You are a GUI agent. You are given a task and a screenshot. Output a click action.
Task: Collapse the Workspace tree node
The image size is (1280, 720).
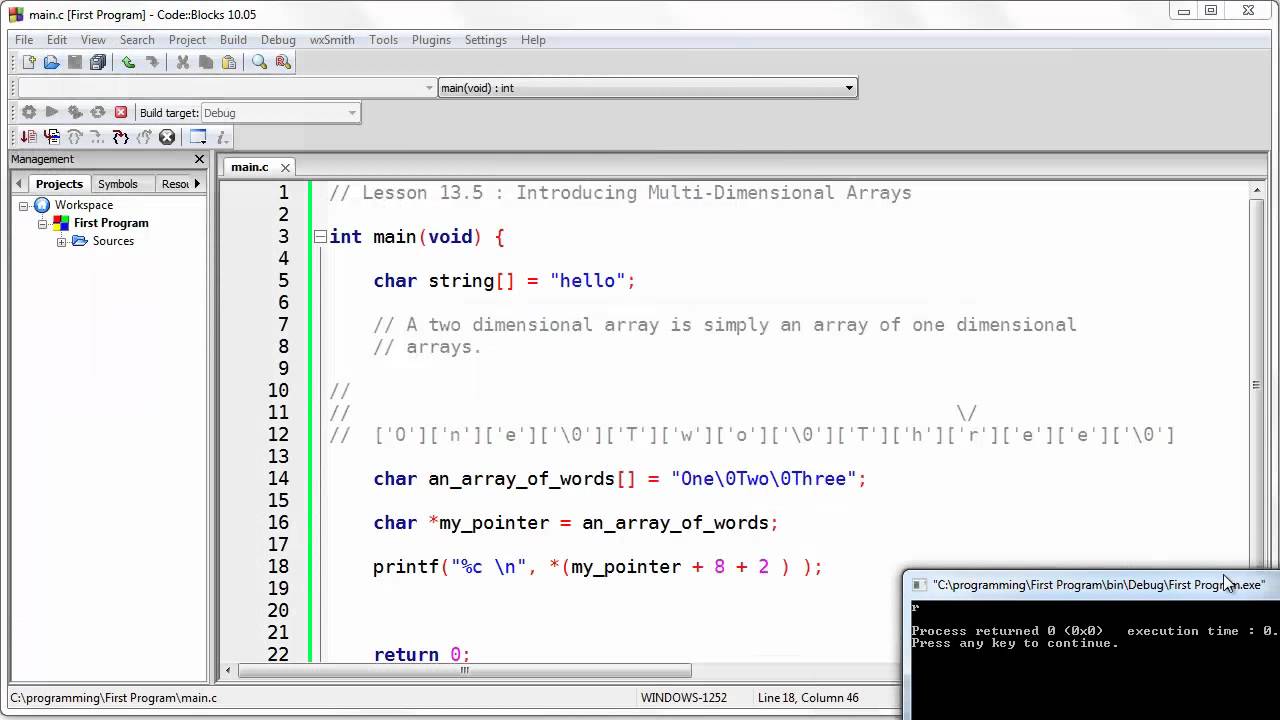coord(24,205)
